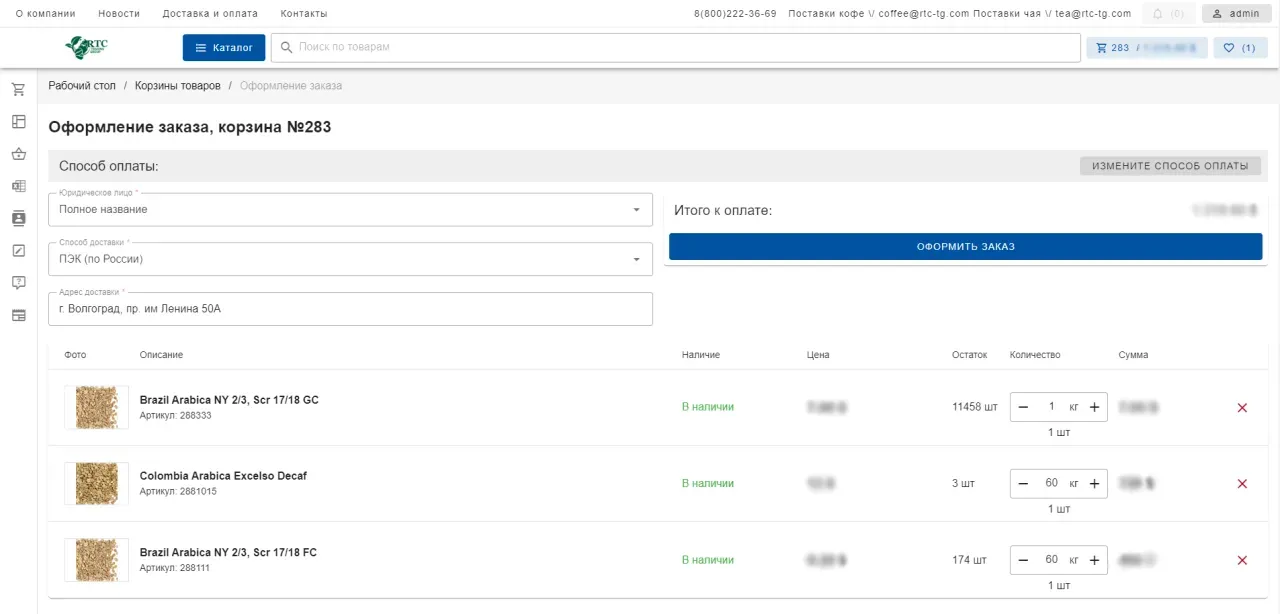The width and height of the screenshot is (1280, 614).
Task: Click the Excel export icon in the sidebar
Action: coord(17,186)
